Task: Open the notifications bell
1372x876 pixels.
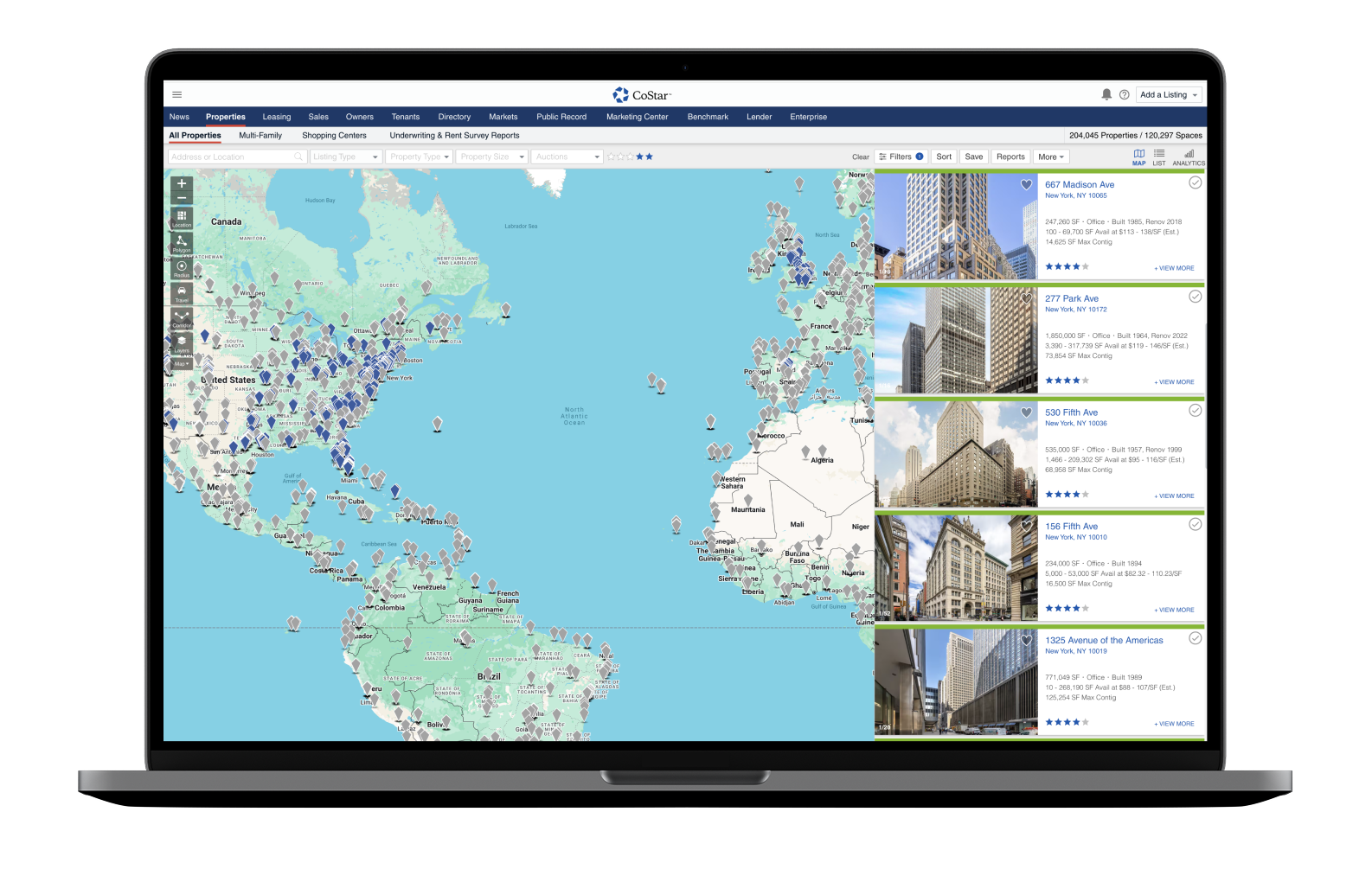Action: [x=1106, y=95]
